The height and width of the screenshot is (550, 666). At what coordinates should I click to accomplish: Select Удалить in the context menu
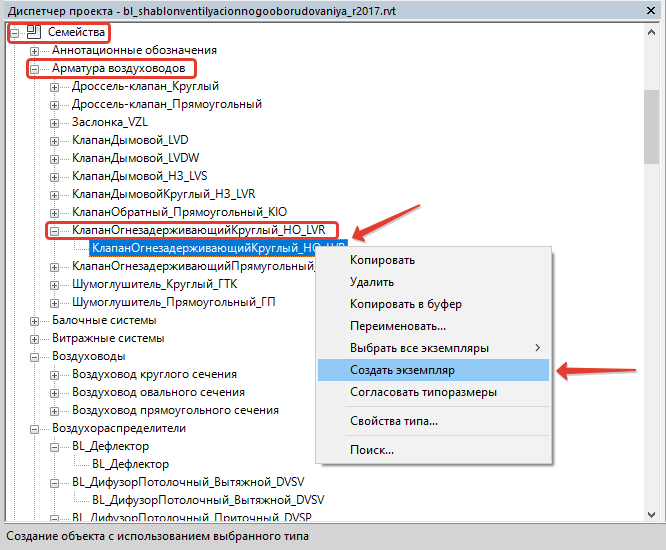[x=372, y=282]
